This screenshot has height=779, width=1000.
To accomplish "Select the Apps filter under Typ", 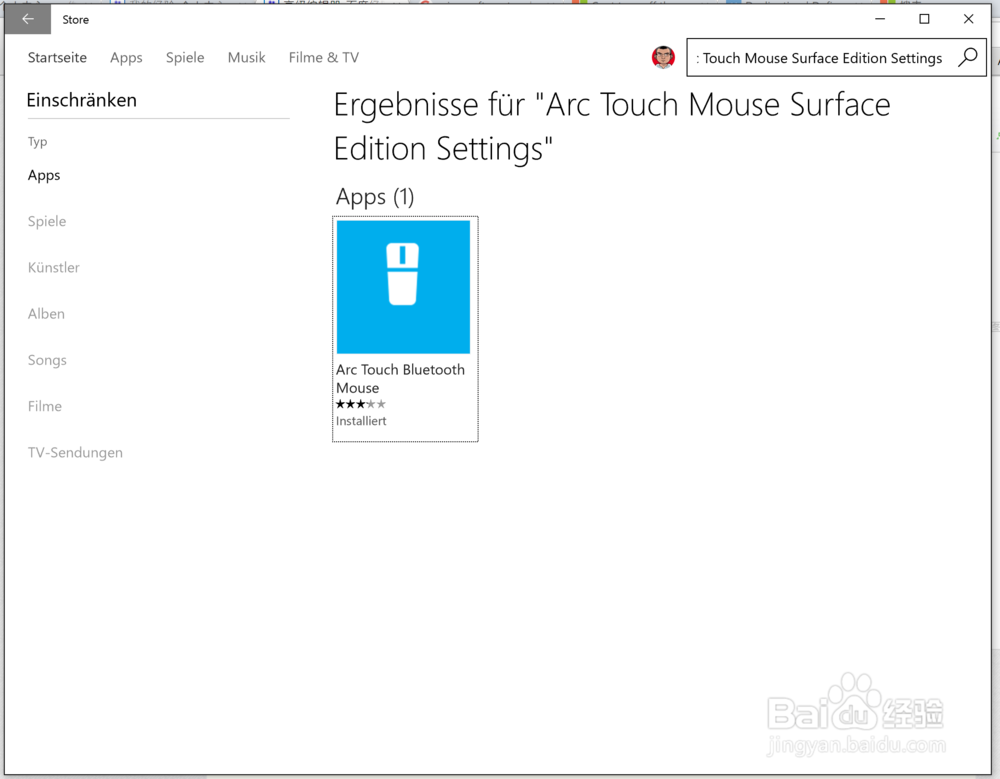I will point(44,175).
